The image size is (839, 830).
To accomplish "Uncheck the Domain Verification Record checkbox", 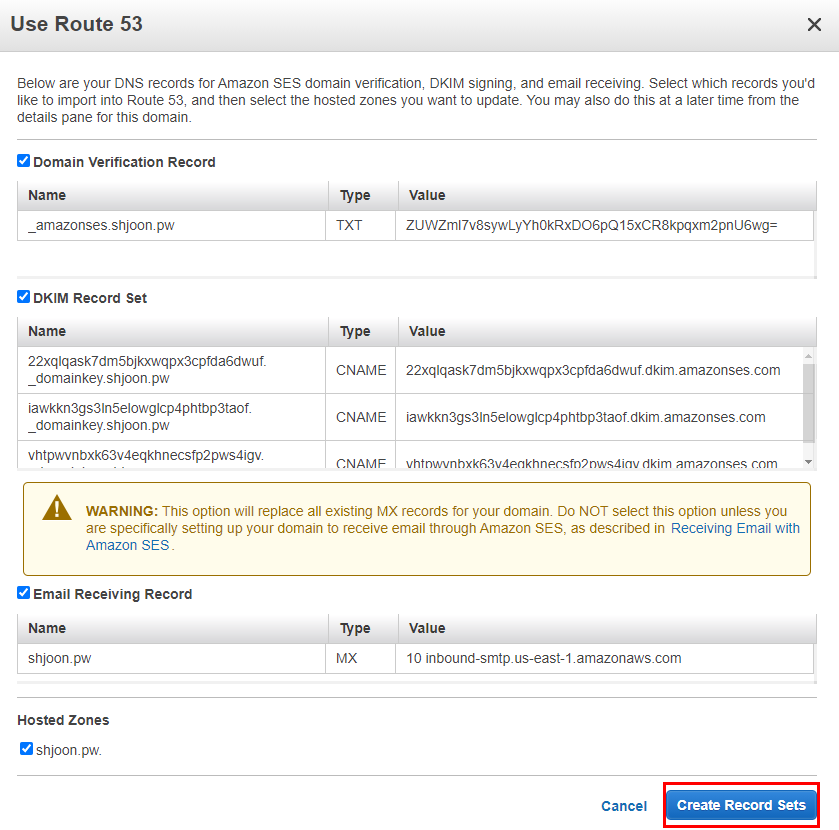I will pos(24,161).
